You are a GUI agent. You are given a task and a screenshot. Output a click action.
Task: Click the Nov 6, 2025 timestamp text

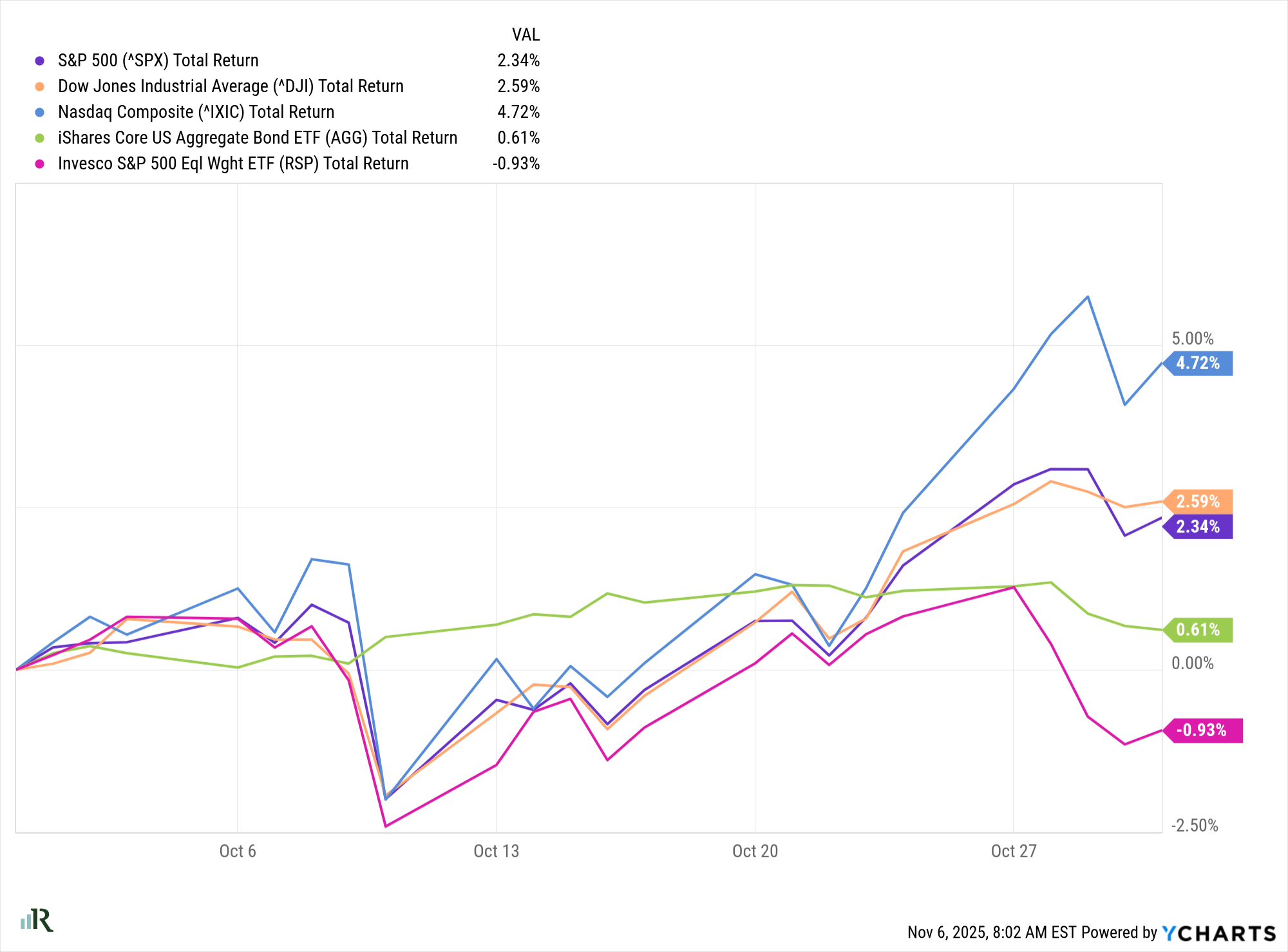(992, 933)
